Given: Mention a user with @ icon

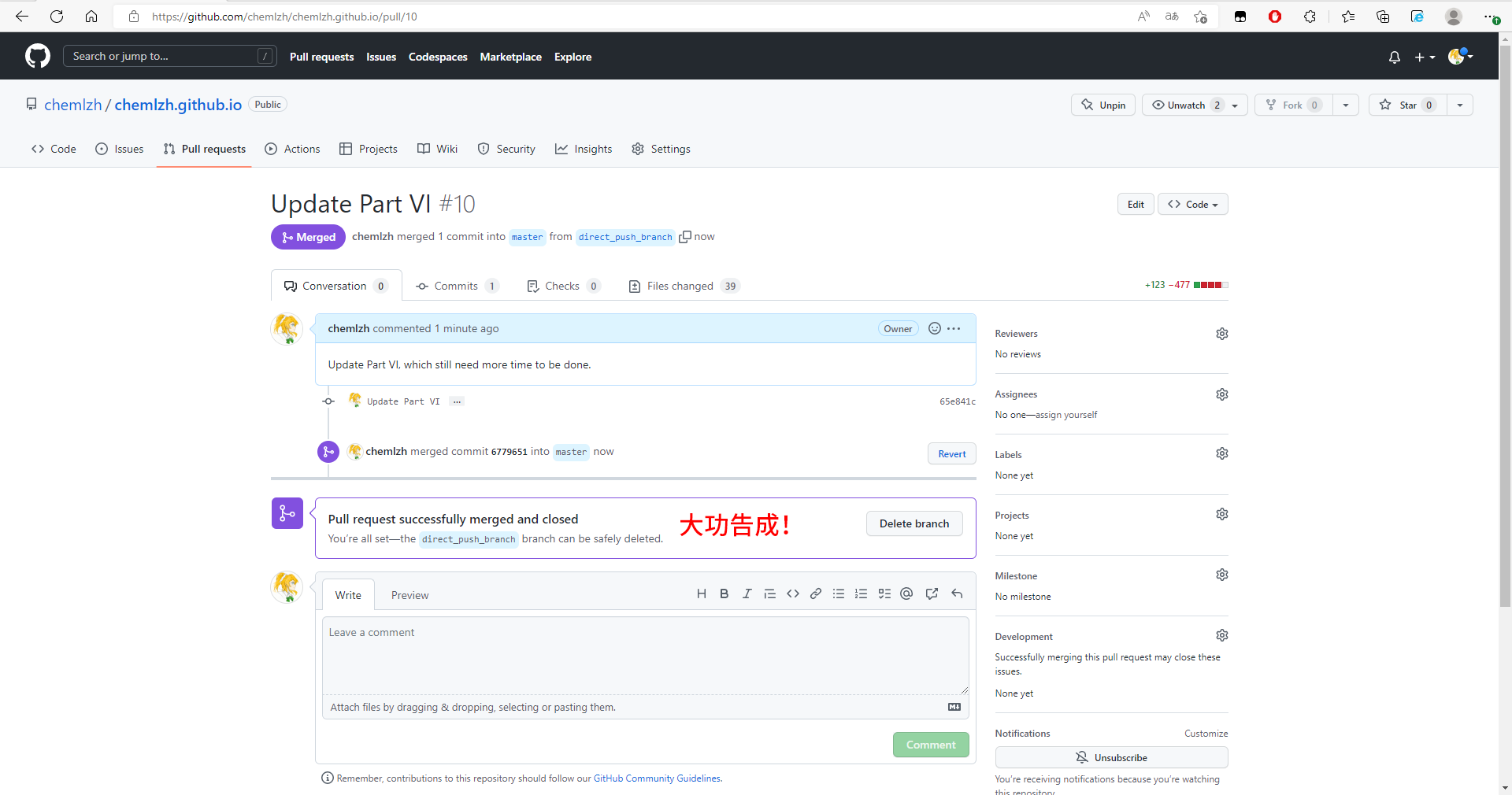Looking at the screenshot, I should [x=906, y=593].
